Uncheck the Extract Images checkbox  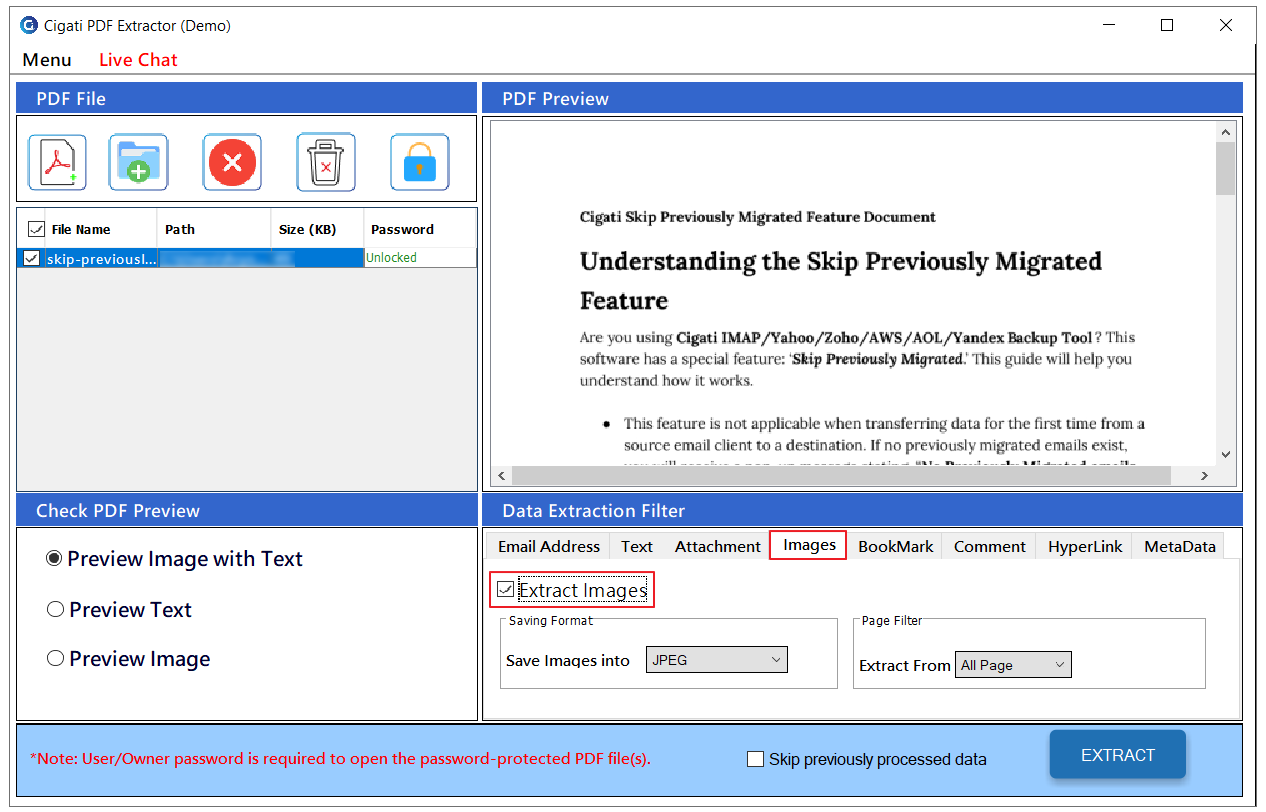[506, 590]
